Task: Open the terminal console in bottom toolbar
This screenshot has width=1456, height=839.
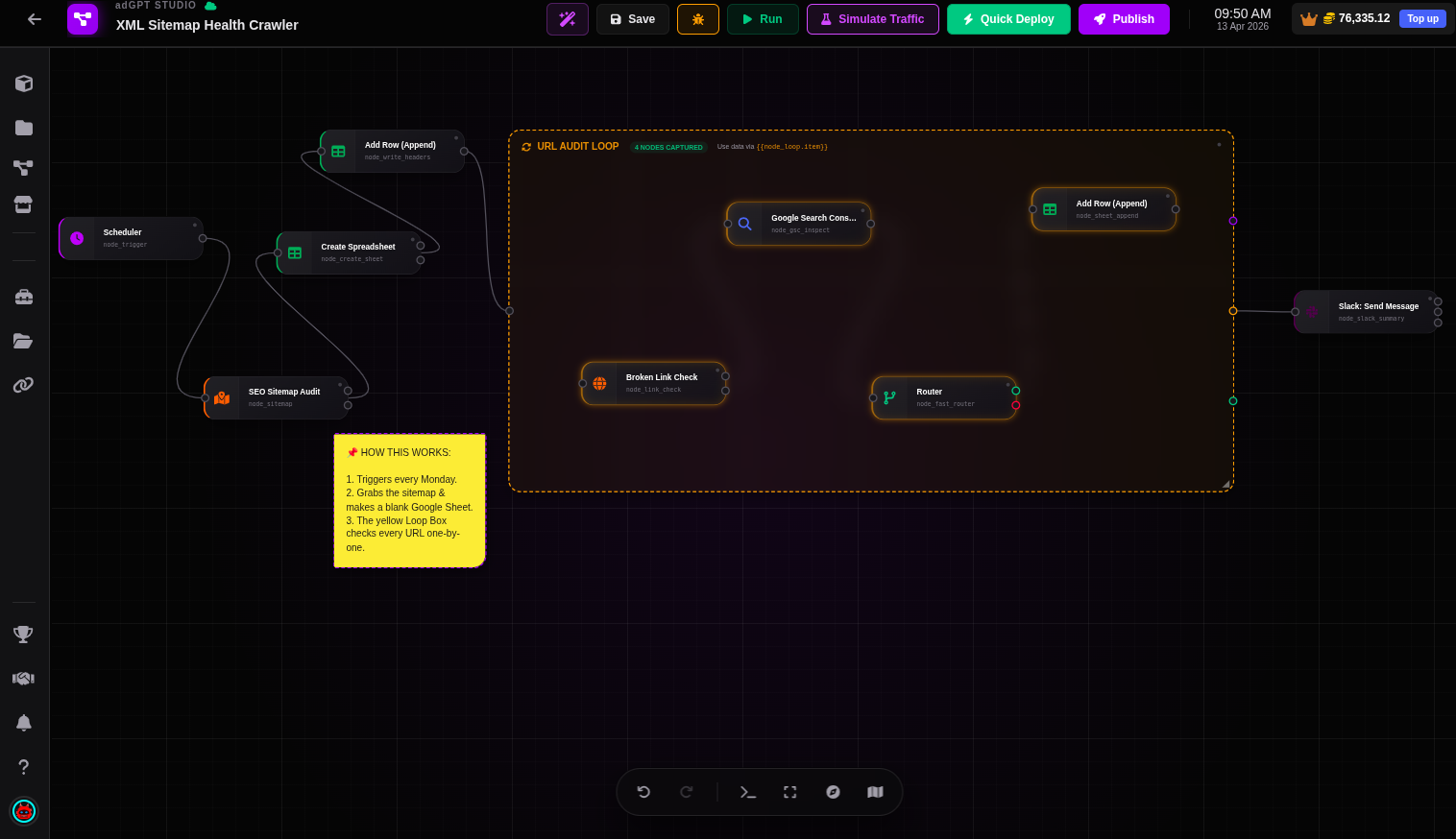Action: point(747,792)
